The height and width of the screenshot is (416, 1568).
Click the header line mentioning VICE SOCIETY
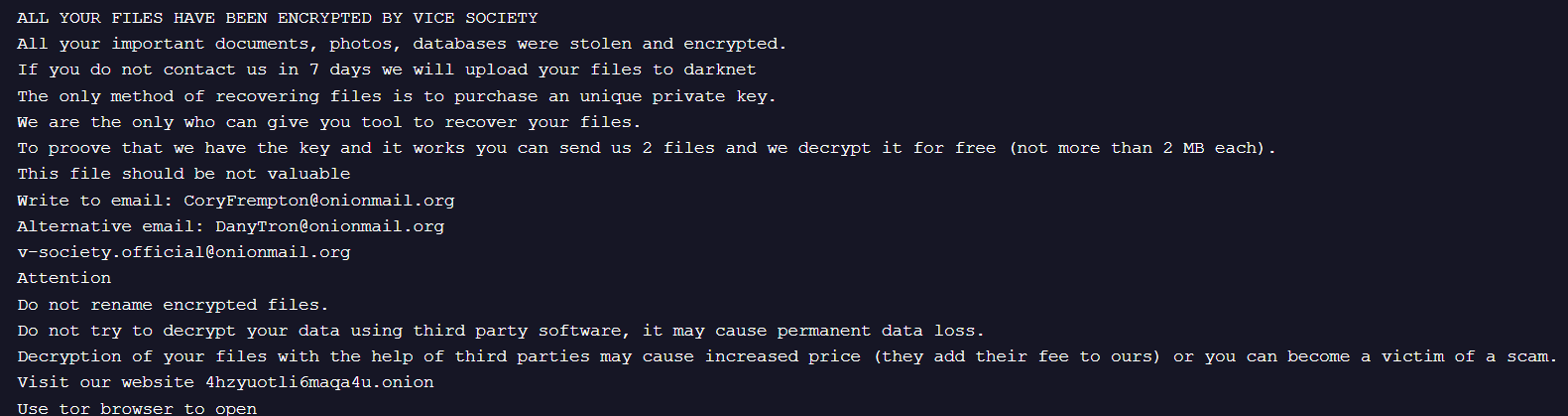click(277, 18)
